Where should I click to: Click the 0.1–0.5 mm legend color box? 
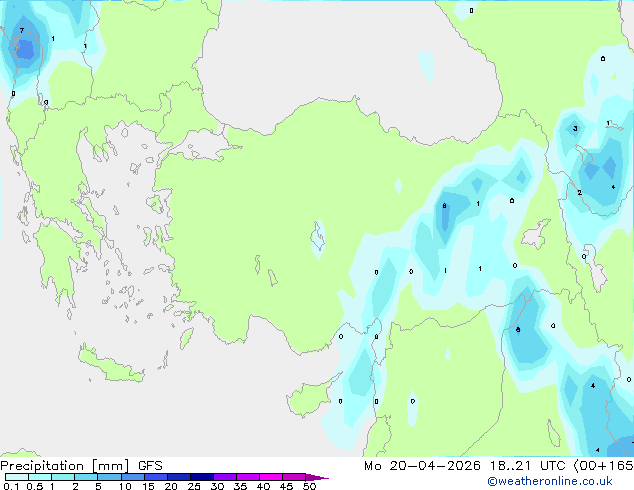pyautogui.click(x=17, y=477)
